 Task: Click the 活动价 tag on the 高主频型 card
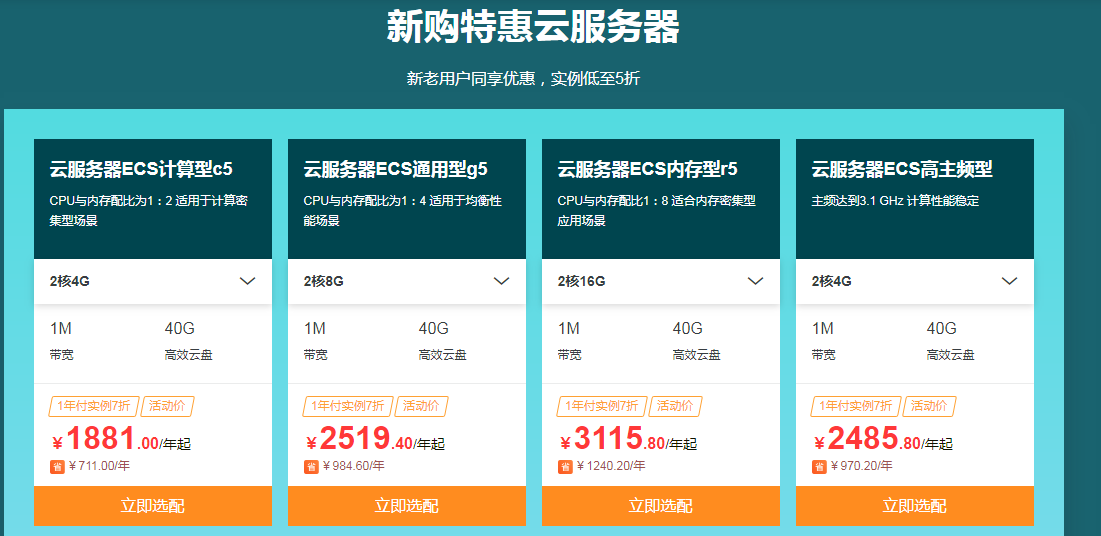pyautogui.click(x=930, y=406)
